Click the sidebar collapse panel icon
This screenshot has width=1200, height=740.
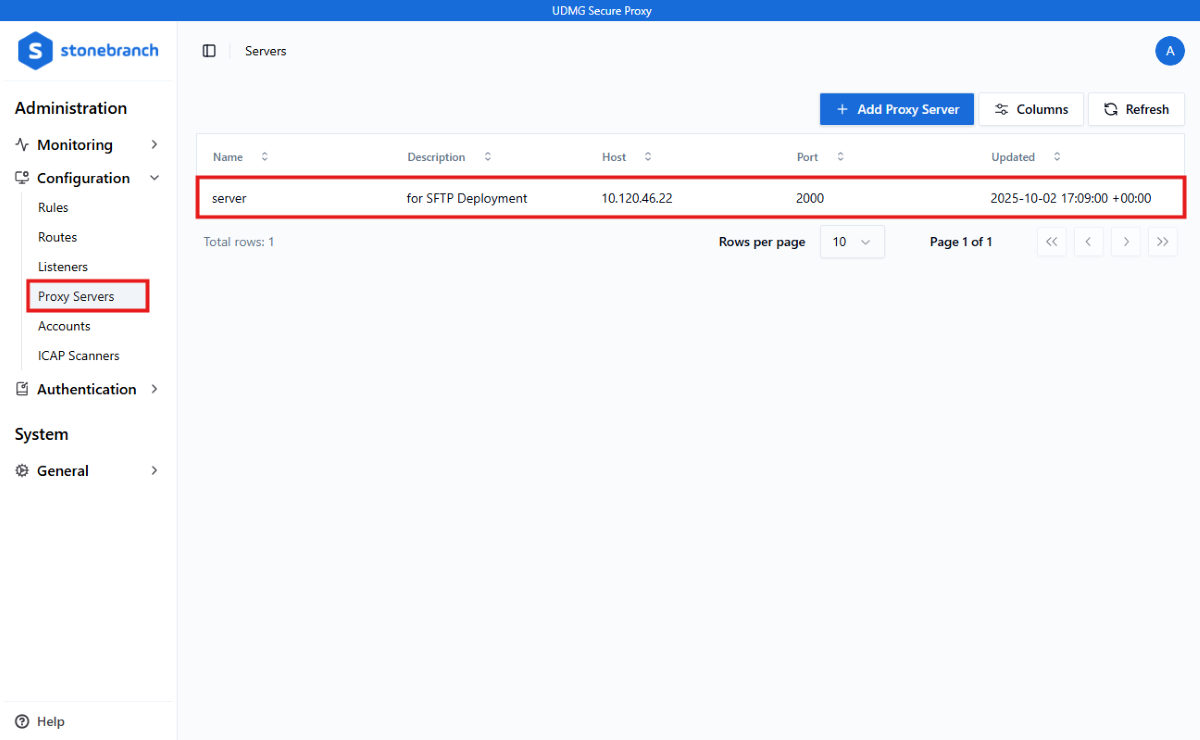(x=209, y=50)
